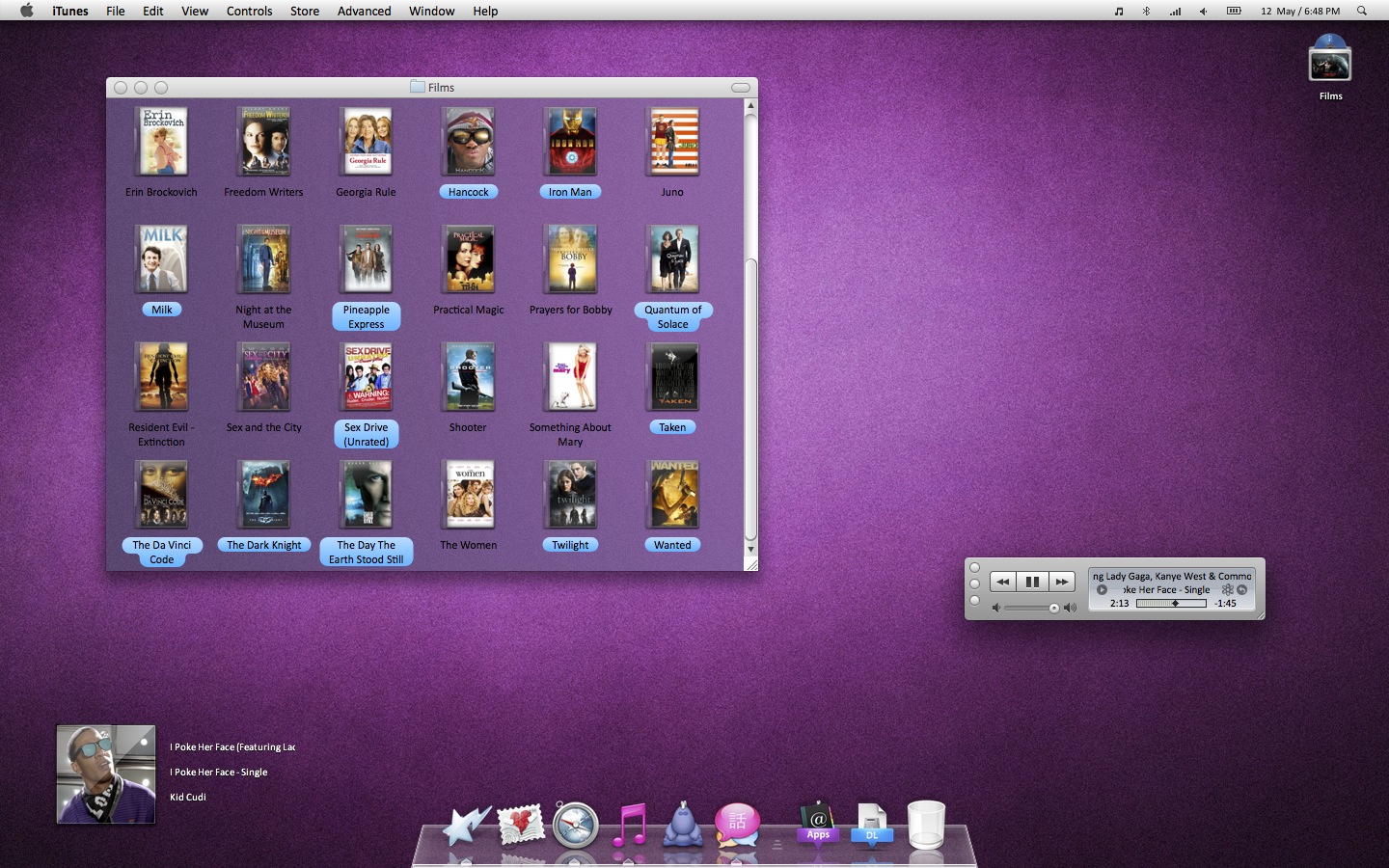The height and width of the screenshot is (868, 1389).
Task: Click the Prayers for Bobby cover
Action: 571,259
